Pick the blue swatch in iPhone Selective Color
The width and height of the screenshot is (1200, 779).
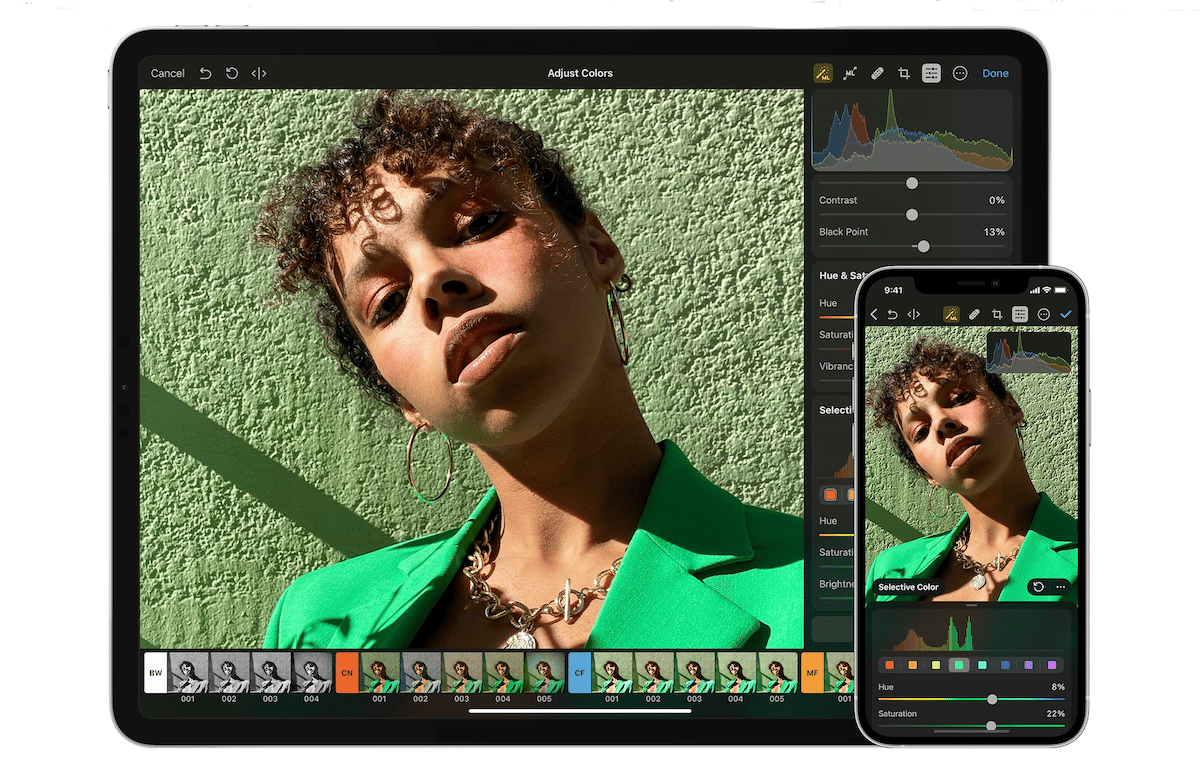pyautogui.click(x=1005, y=665)
